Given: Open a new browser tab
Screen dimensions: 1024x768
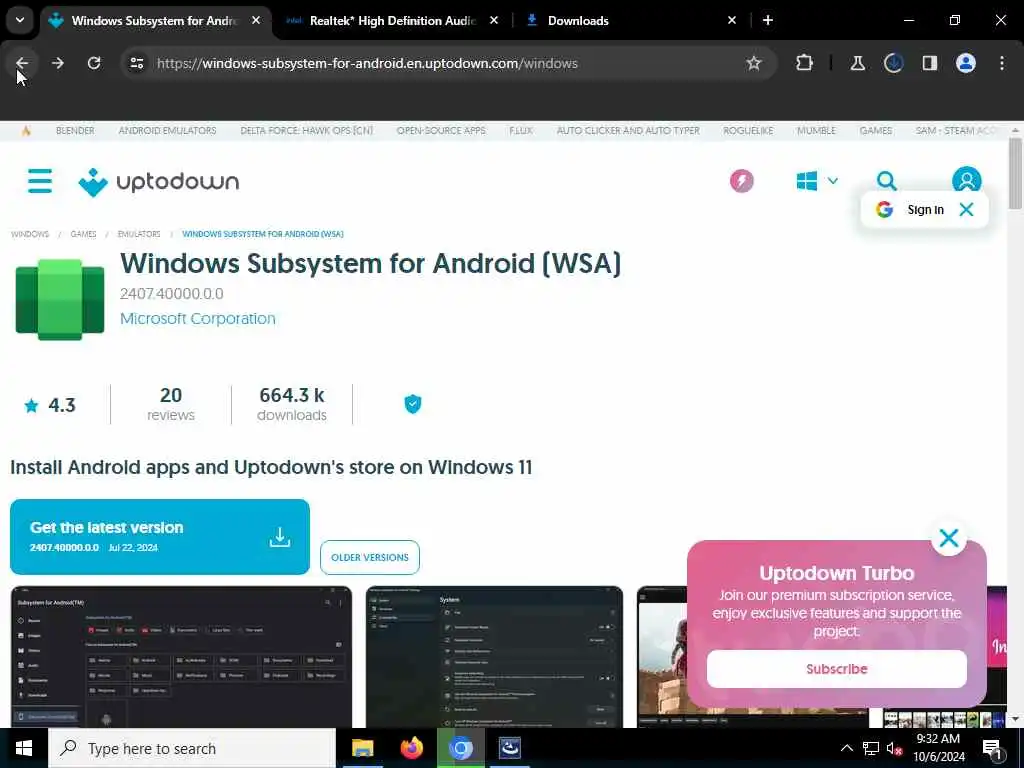Looking at the screenshot, I should click(x=768, y=20).
